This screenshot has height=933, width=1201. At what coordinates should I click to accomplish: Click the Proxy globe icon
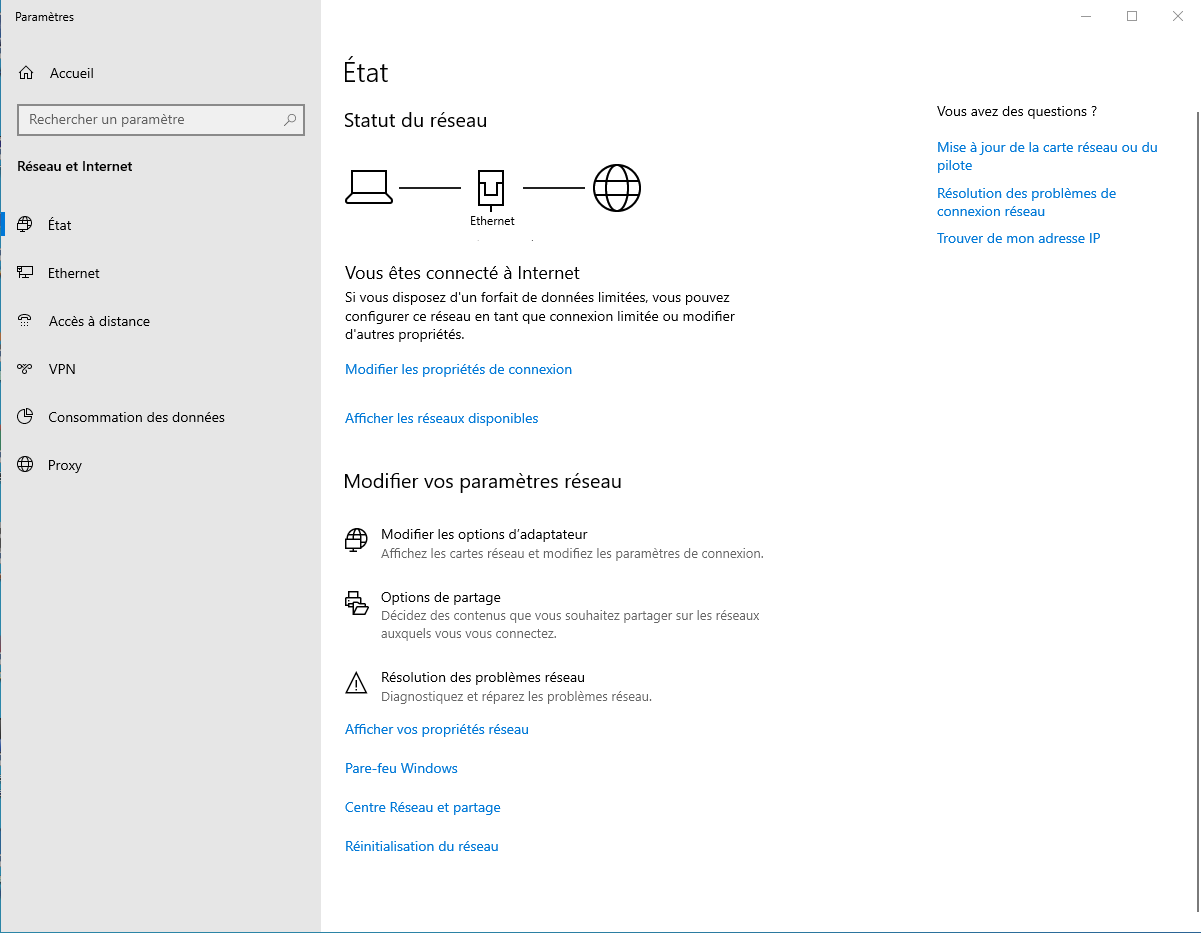click(26, 465)
